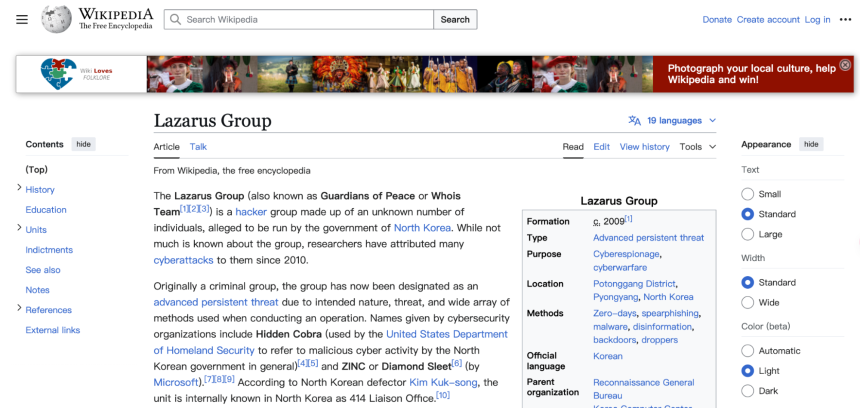Jump to See also section
The width and height of the screenshot is (860, 408).
click(x=43, y=270)
